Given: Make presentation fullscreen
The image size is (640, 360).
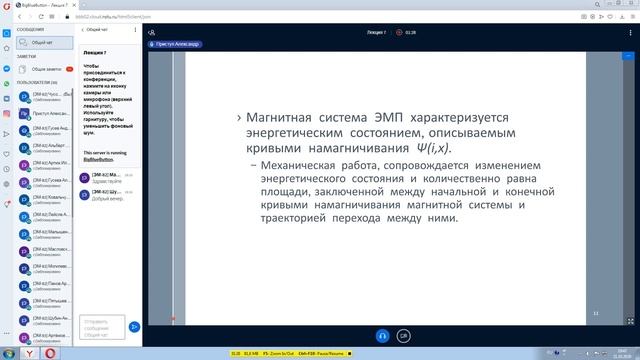Looking at the screenshot, I should click(631, 321).
